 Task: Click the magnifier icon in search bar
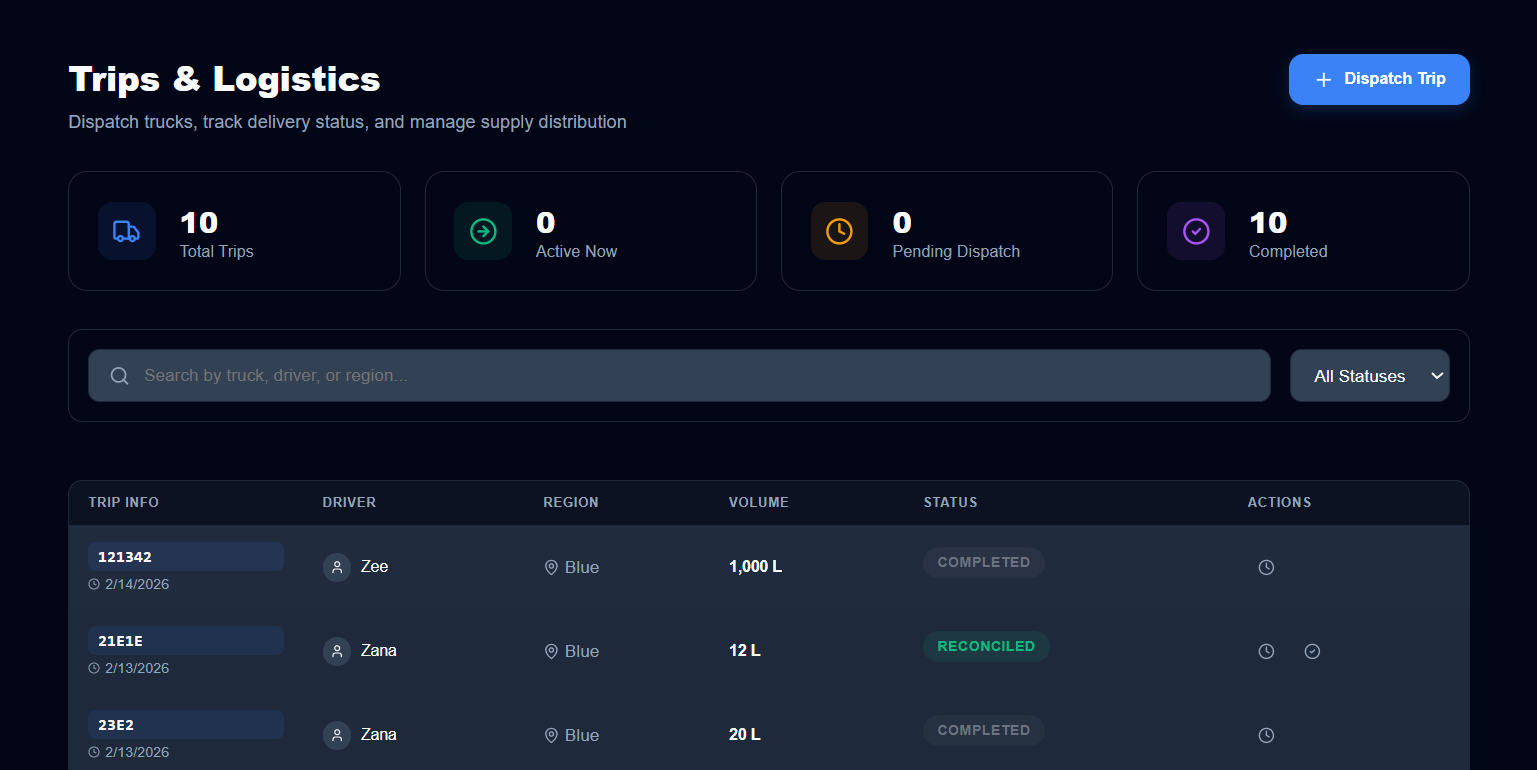(119, 376)
